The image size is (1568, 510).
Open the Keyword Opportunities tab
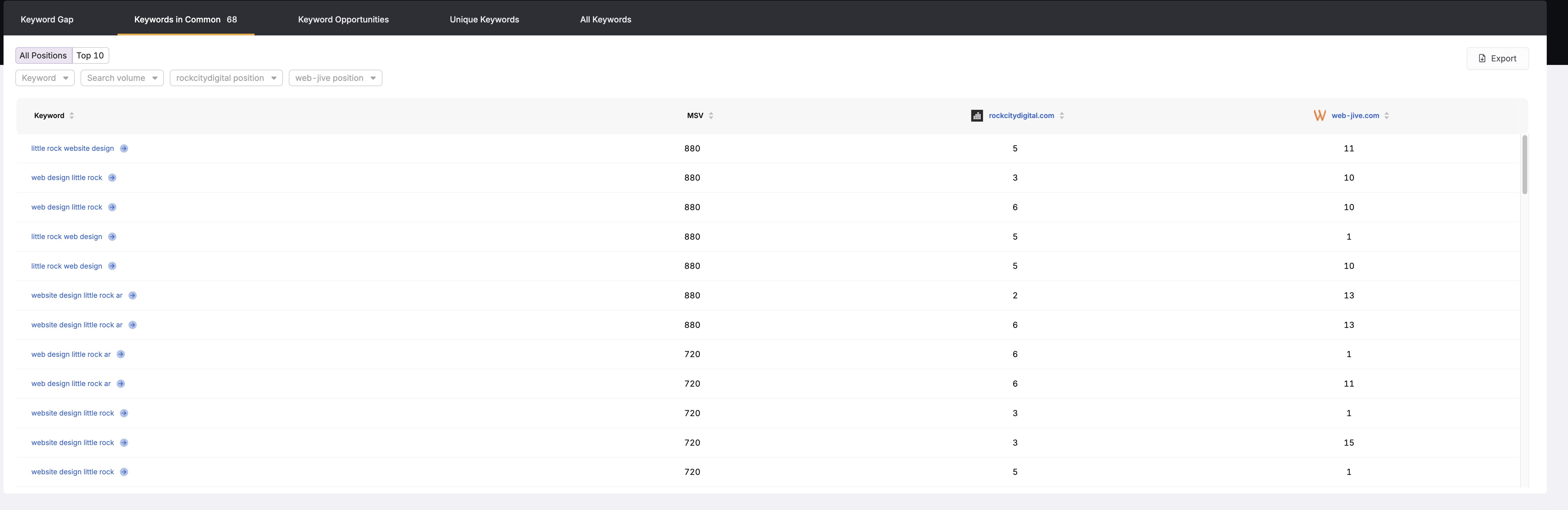pos(343,19)
